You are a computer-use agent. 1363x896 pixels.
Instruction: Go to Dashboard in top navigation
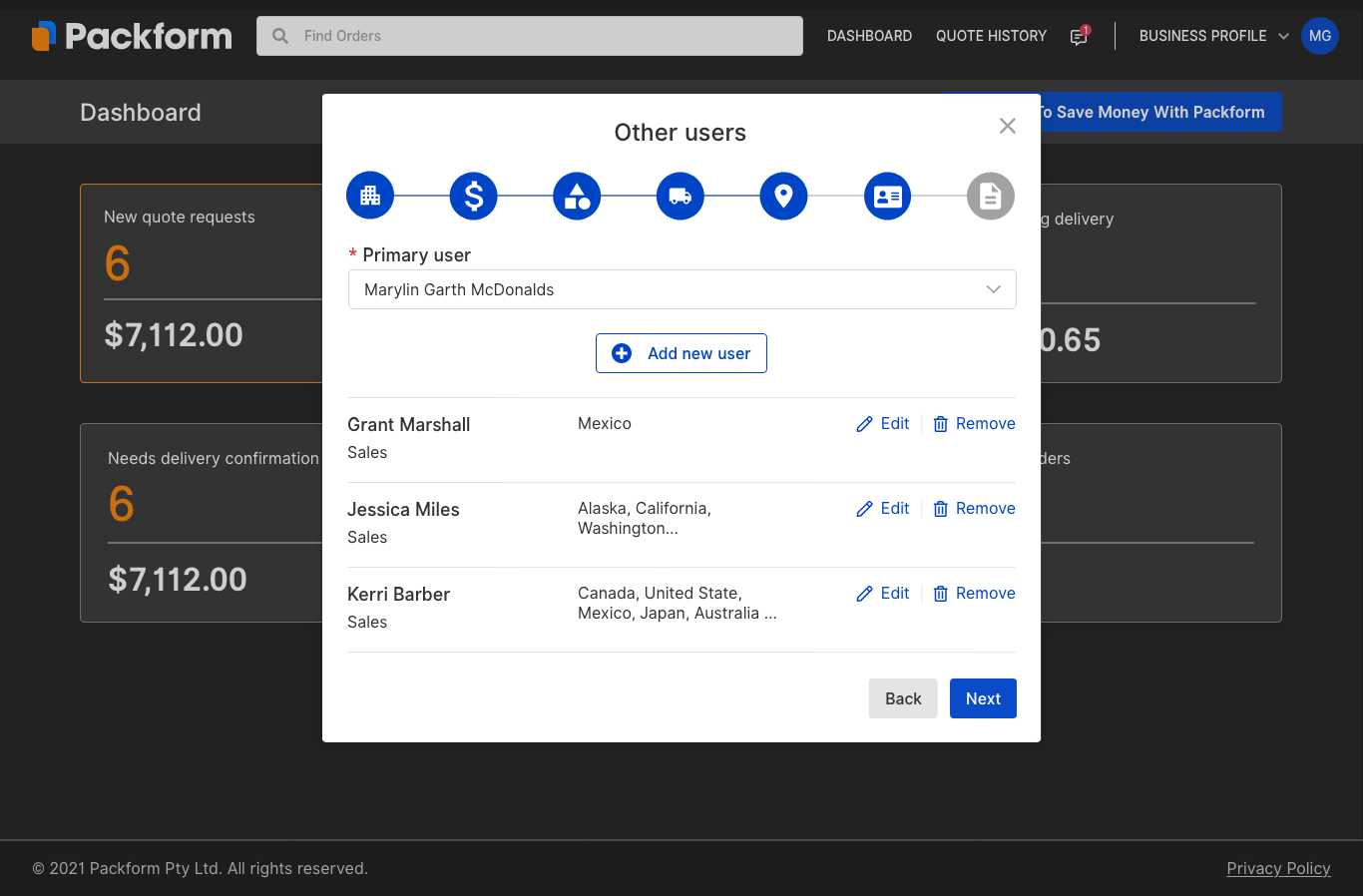click(869, 36)
